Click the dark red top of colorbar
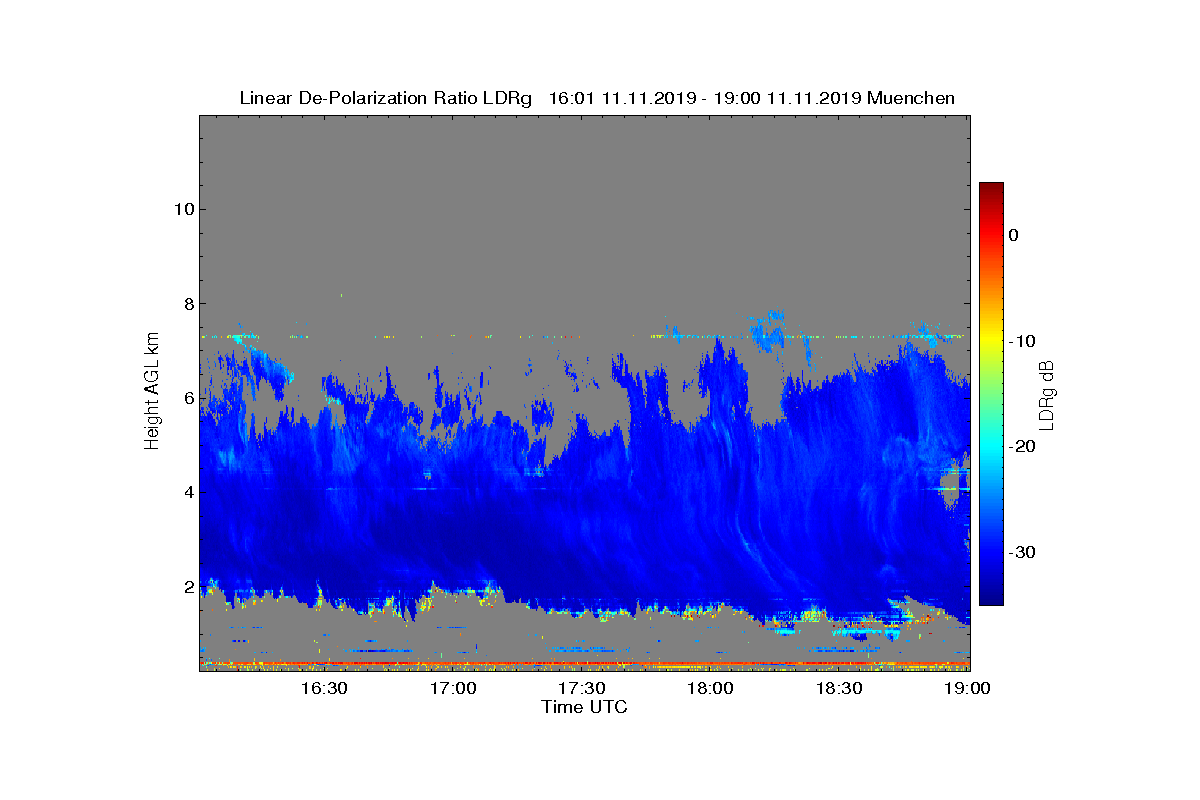 (991, 190)
